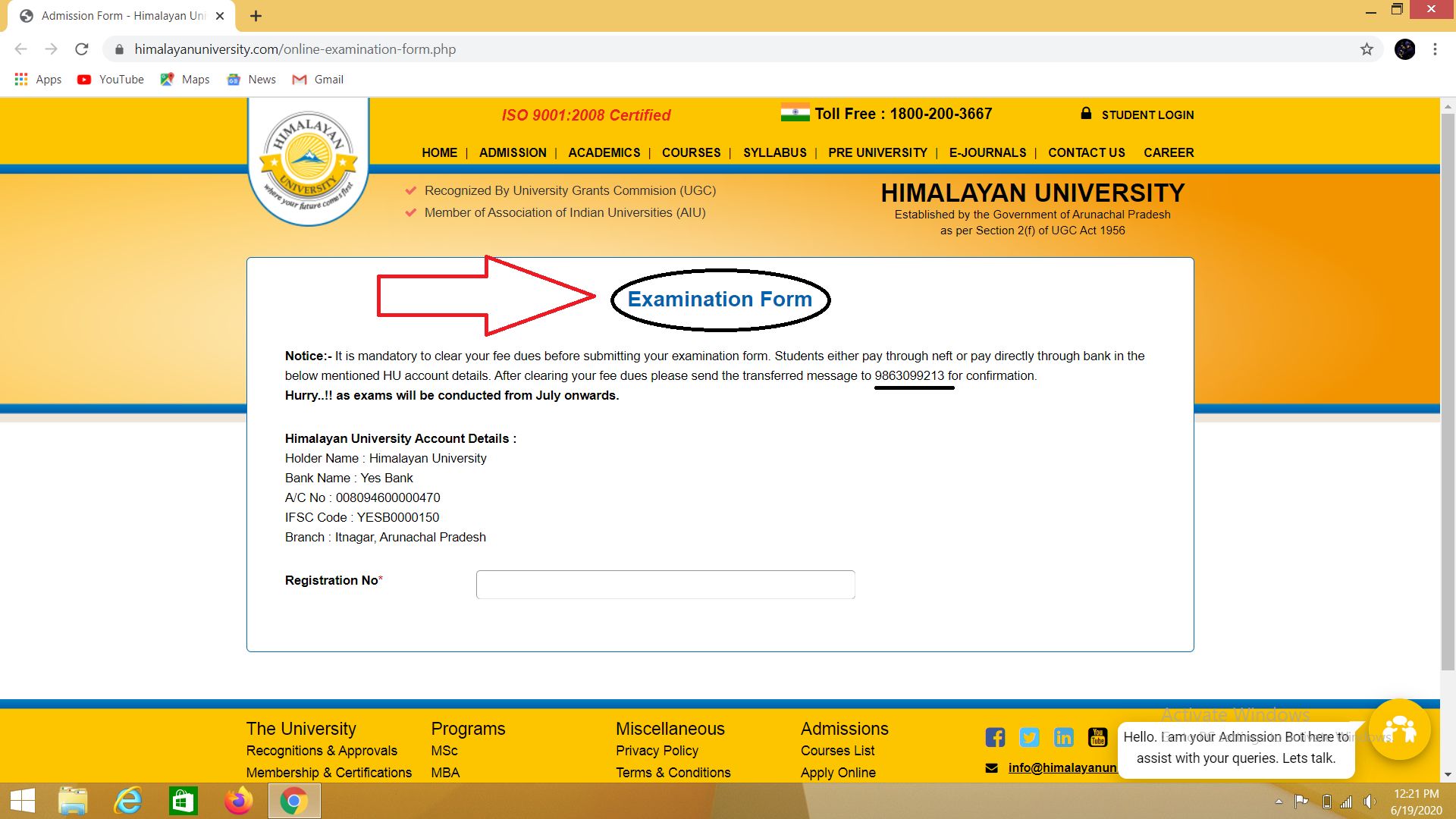Open the network signal tray icon
Screen dimensions: 1456x819
[x=1346, y=802]
